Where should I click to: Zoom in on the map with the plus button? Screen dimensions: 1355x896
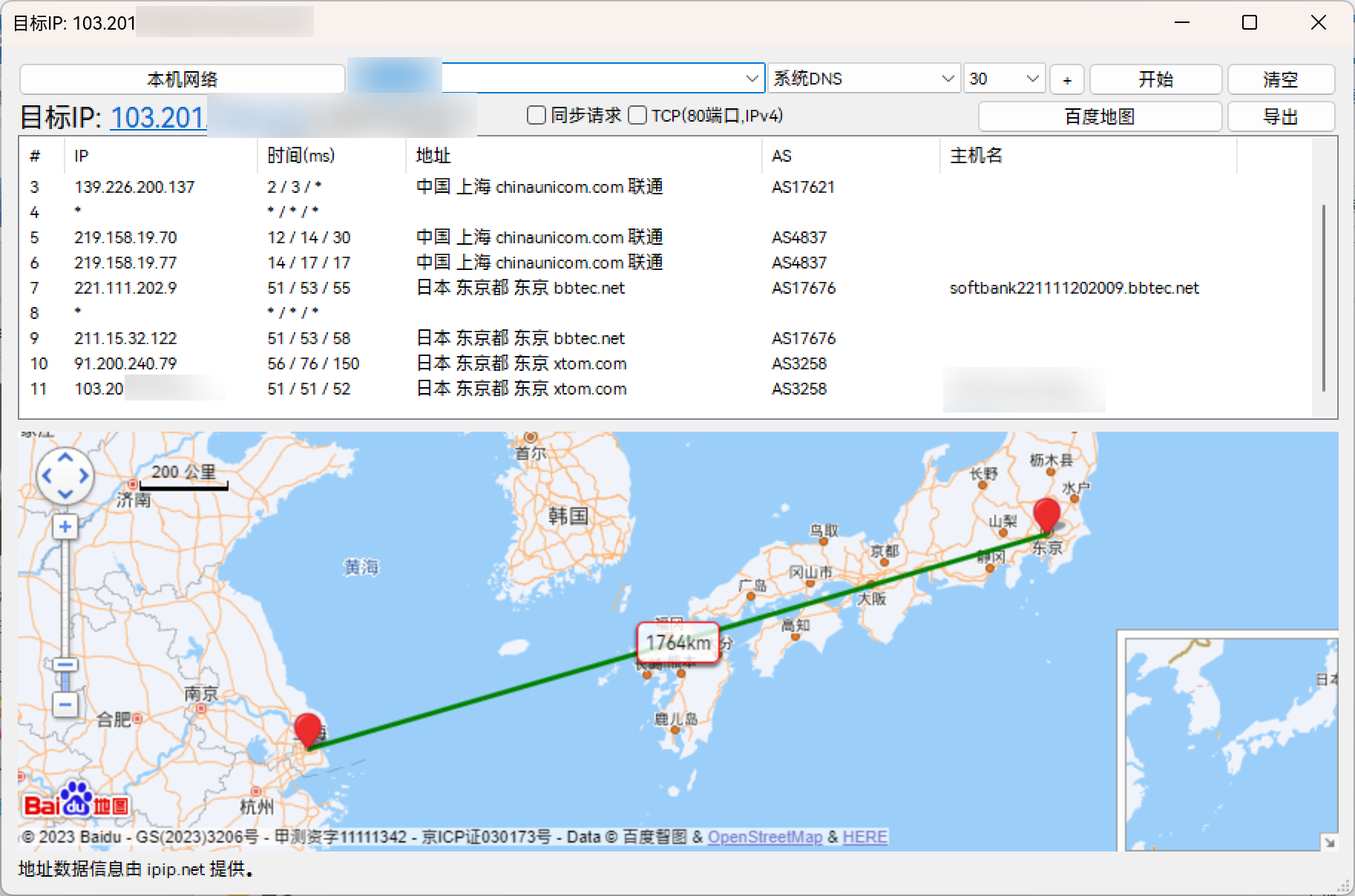point(65,527)
